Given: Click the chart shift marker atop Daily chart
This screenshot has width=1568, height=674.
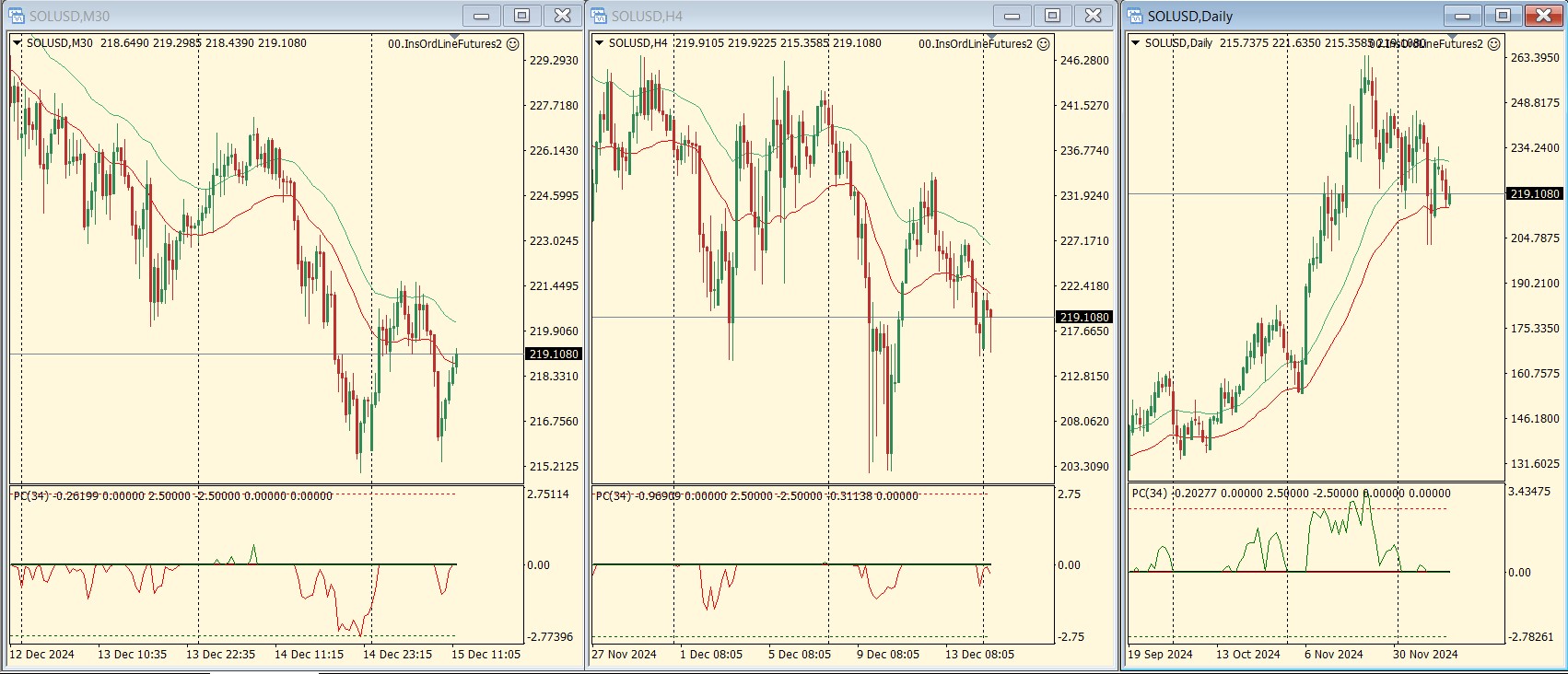Looking at the screenshot, I should 1452,37.
